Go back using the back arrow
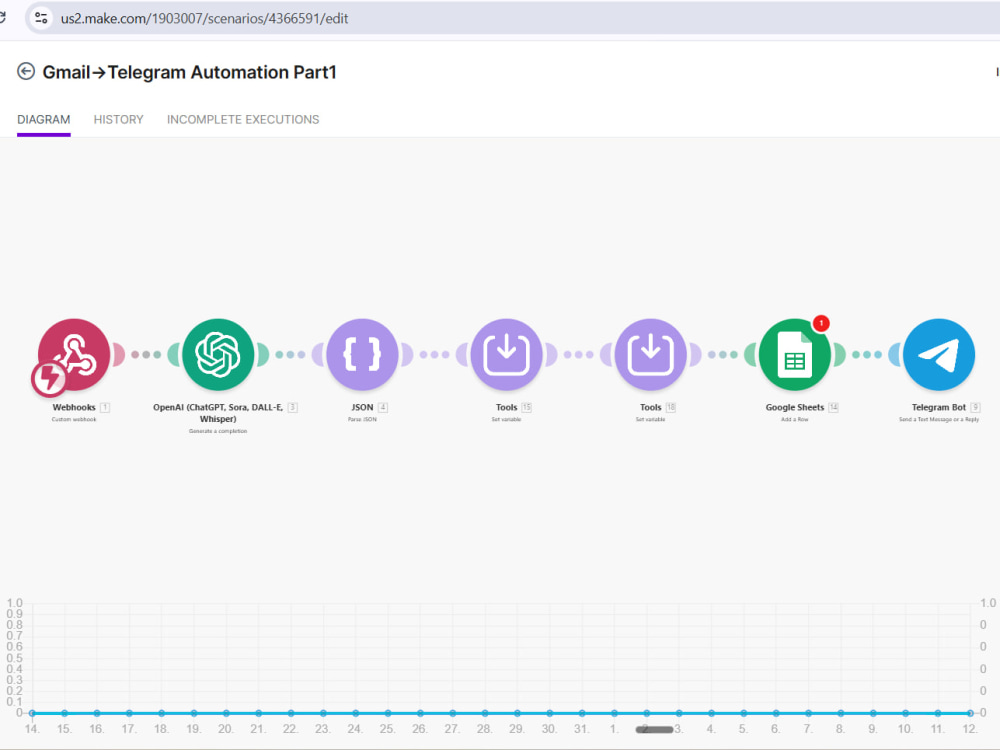 26,71
